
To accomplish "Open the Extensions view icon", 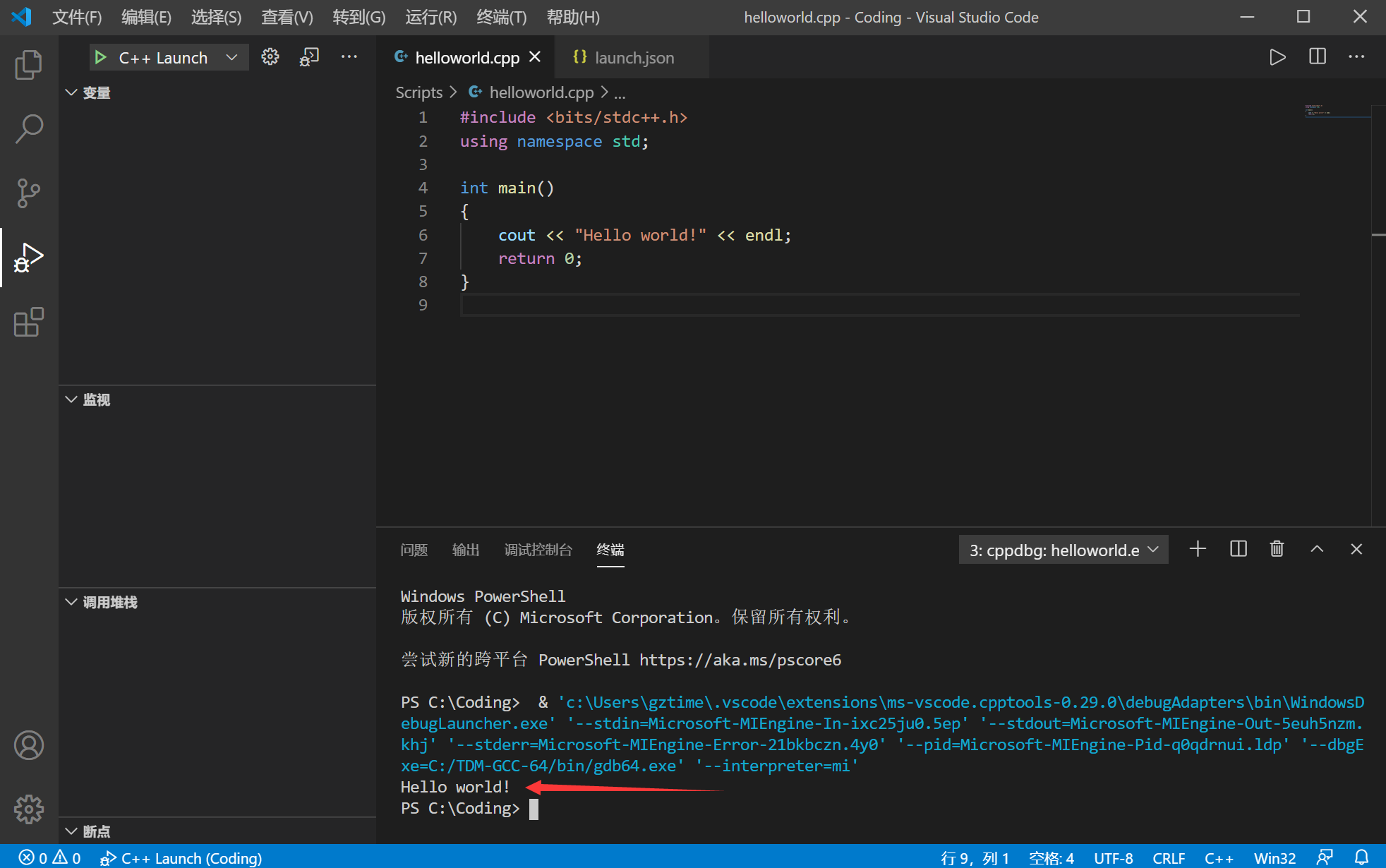I will point(28,323).
